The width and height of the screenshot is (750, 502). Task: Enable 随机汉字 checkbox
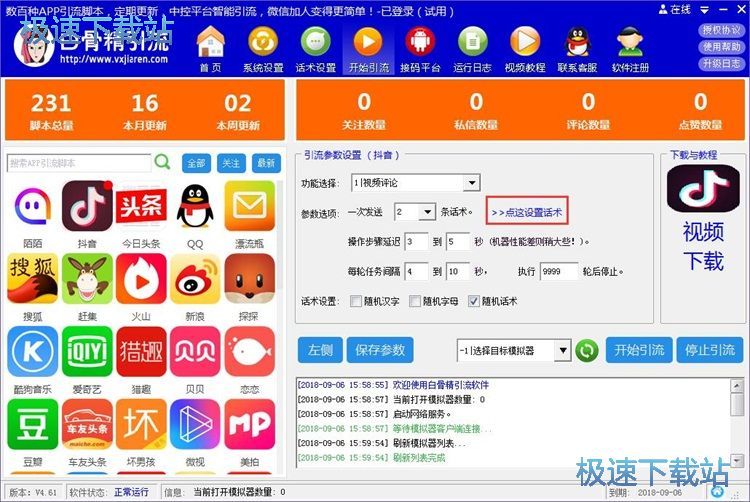pyautogui.click(x=355, y=301)
